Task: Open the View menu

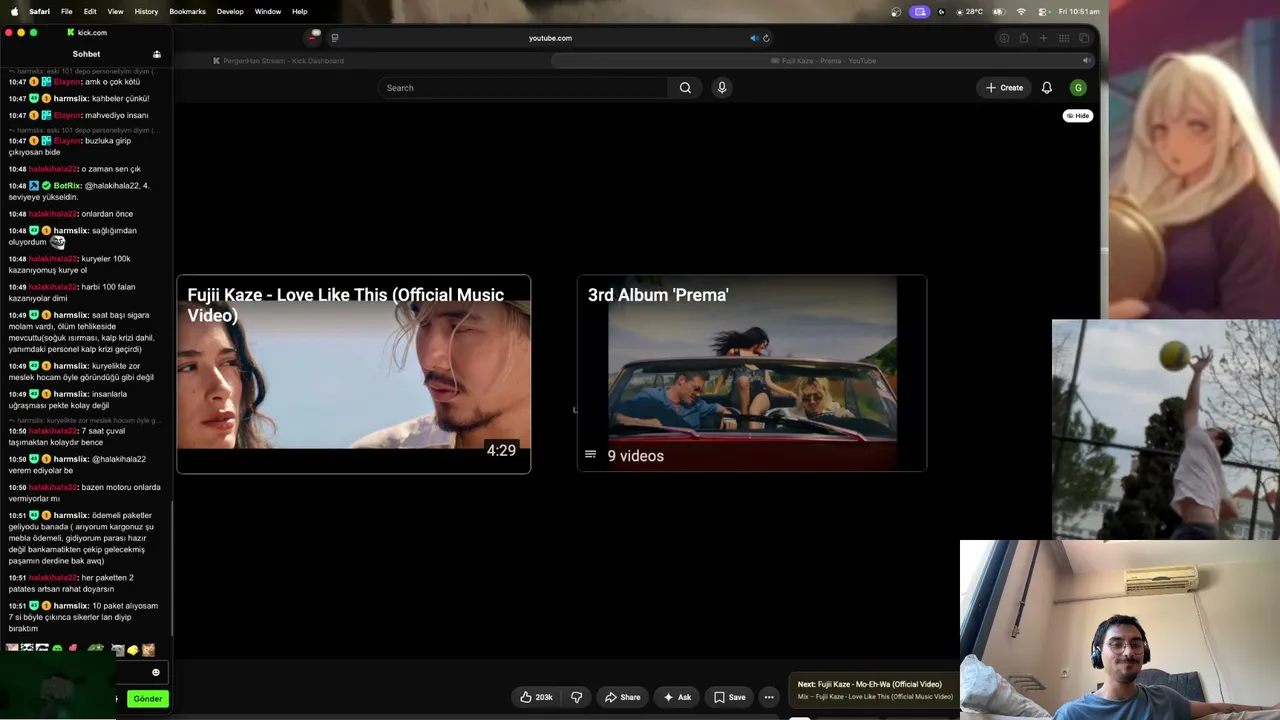Action: tap(115, 11)
